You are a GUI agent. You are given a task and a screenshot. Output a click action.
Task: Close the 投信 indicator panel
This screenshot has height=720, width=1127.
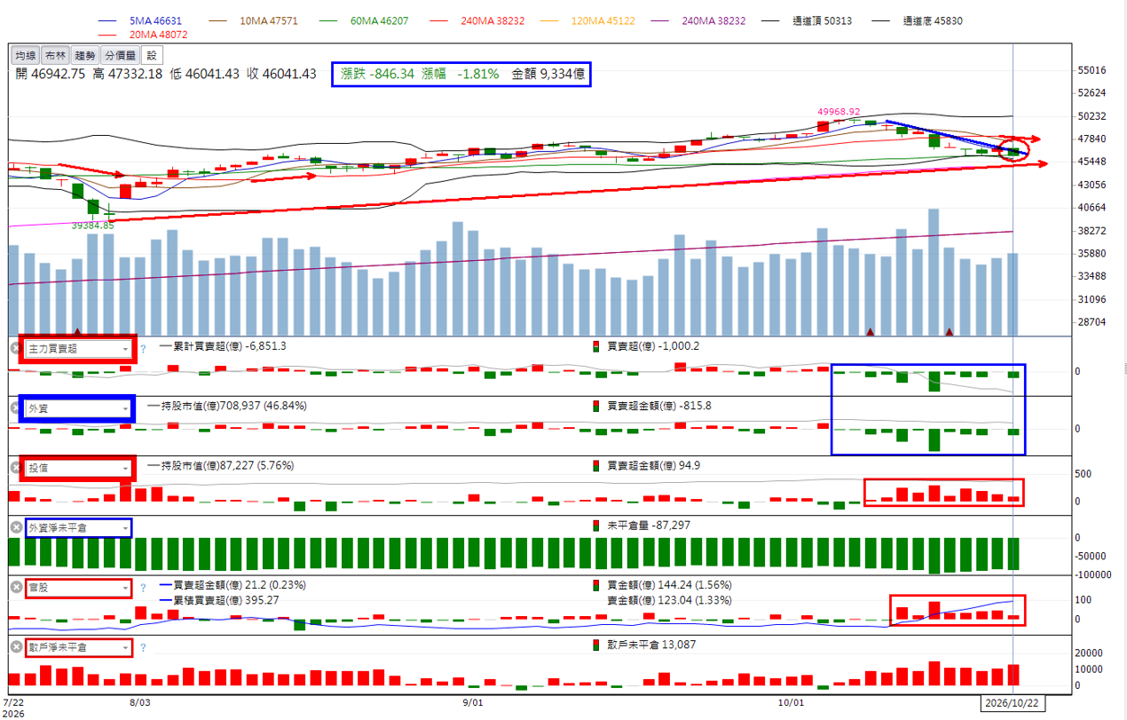pyautogui.click(x=16, y=468)
